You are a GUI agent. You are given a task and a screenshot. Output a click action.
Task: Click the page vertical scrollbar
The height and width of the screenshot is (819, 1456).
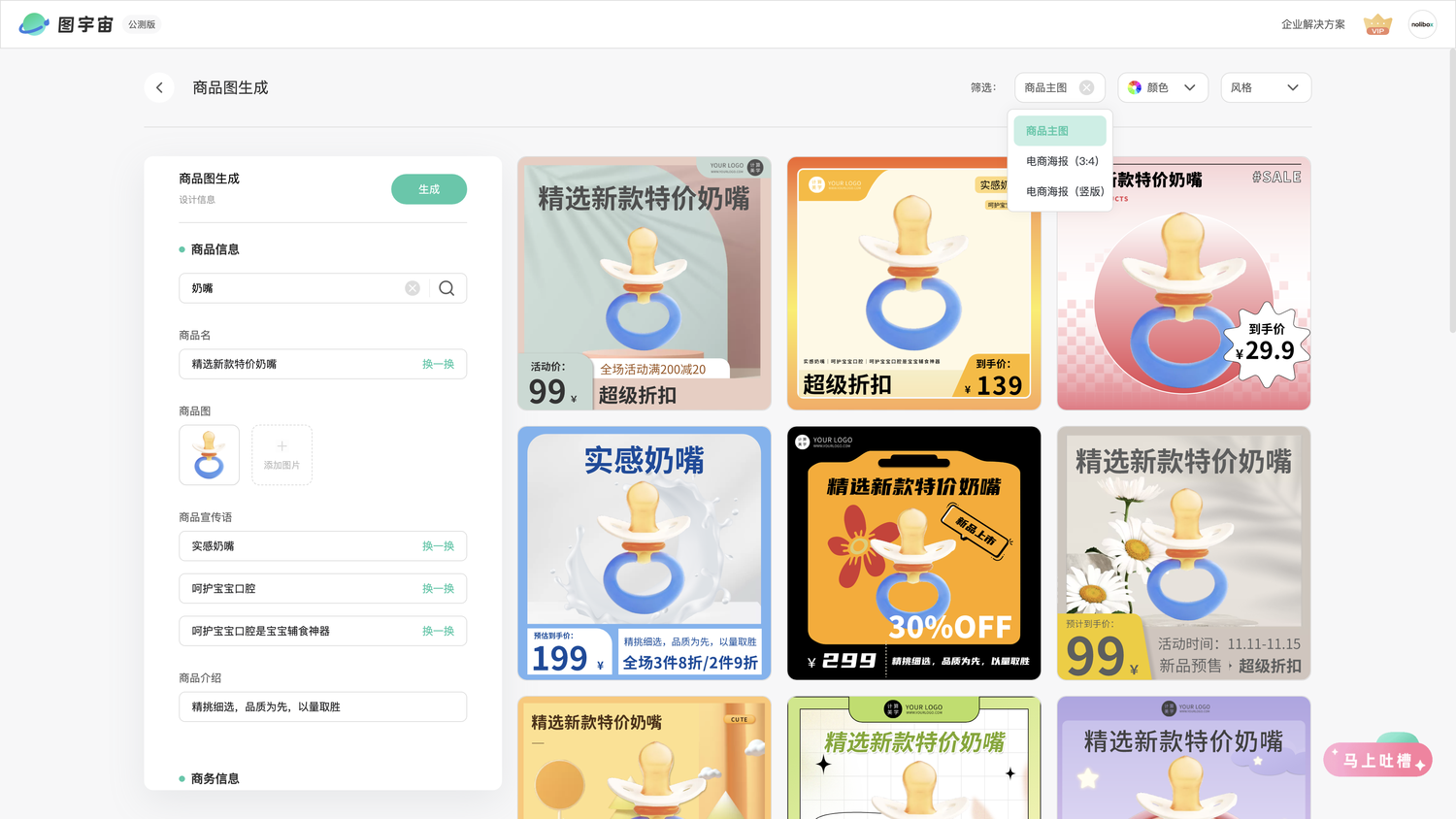(1452, 191)
